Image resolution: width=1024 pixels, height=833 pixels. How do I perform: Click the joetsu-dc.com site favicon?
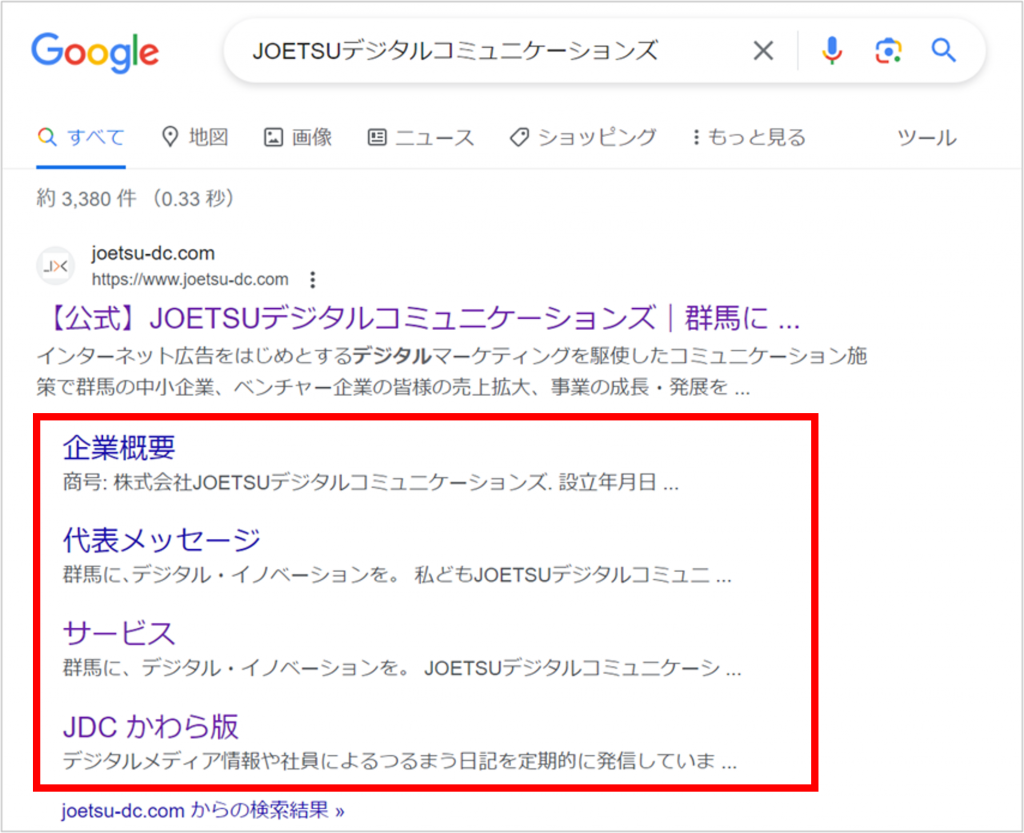[x=56, y=266]
